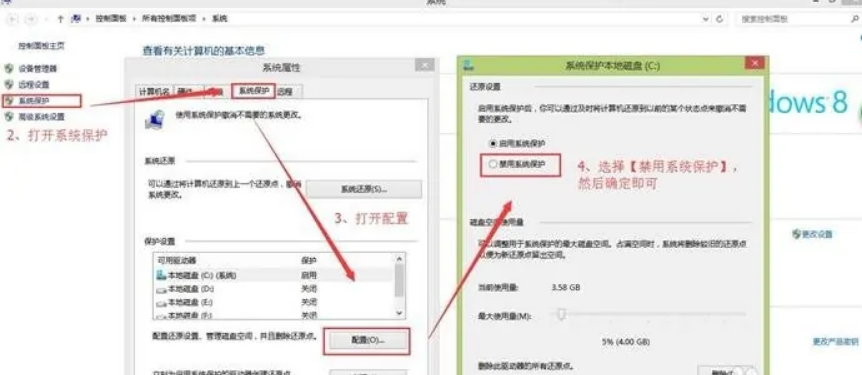Screen dimensions: 862x375
Task: Click 启用 status of drive C
Action: 308,274
